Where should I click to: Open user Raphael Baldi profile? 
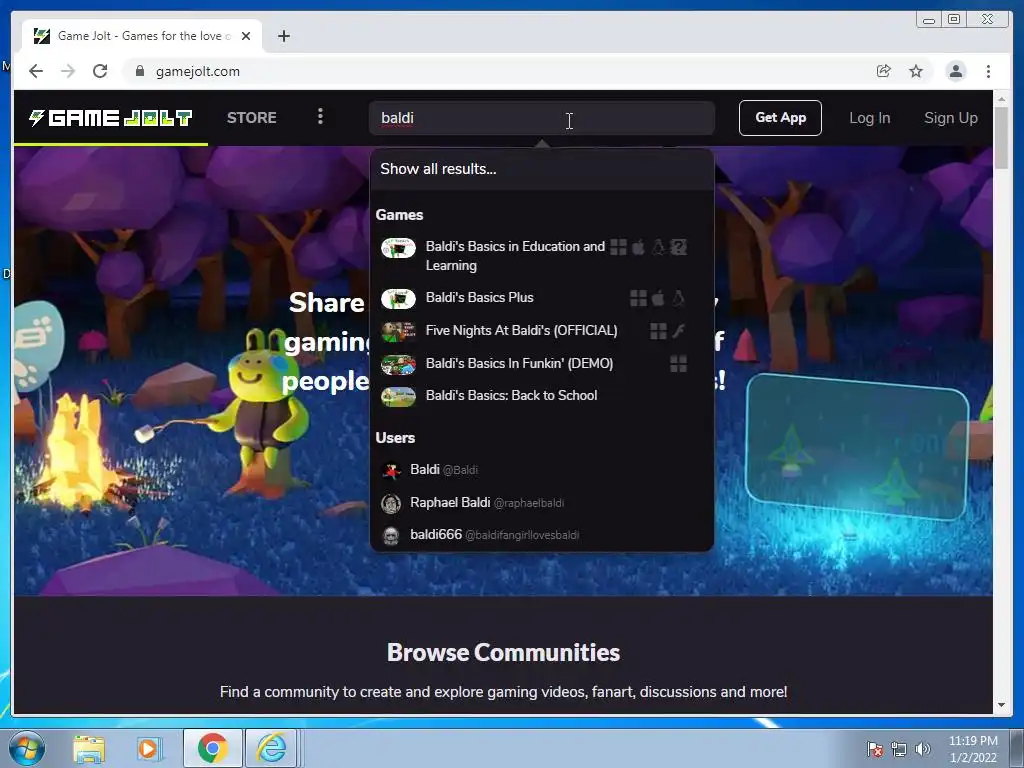[541, 503]
